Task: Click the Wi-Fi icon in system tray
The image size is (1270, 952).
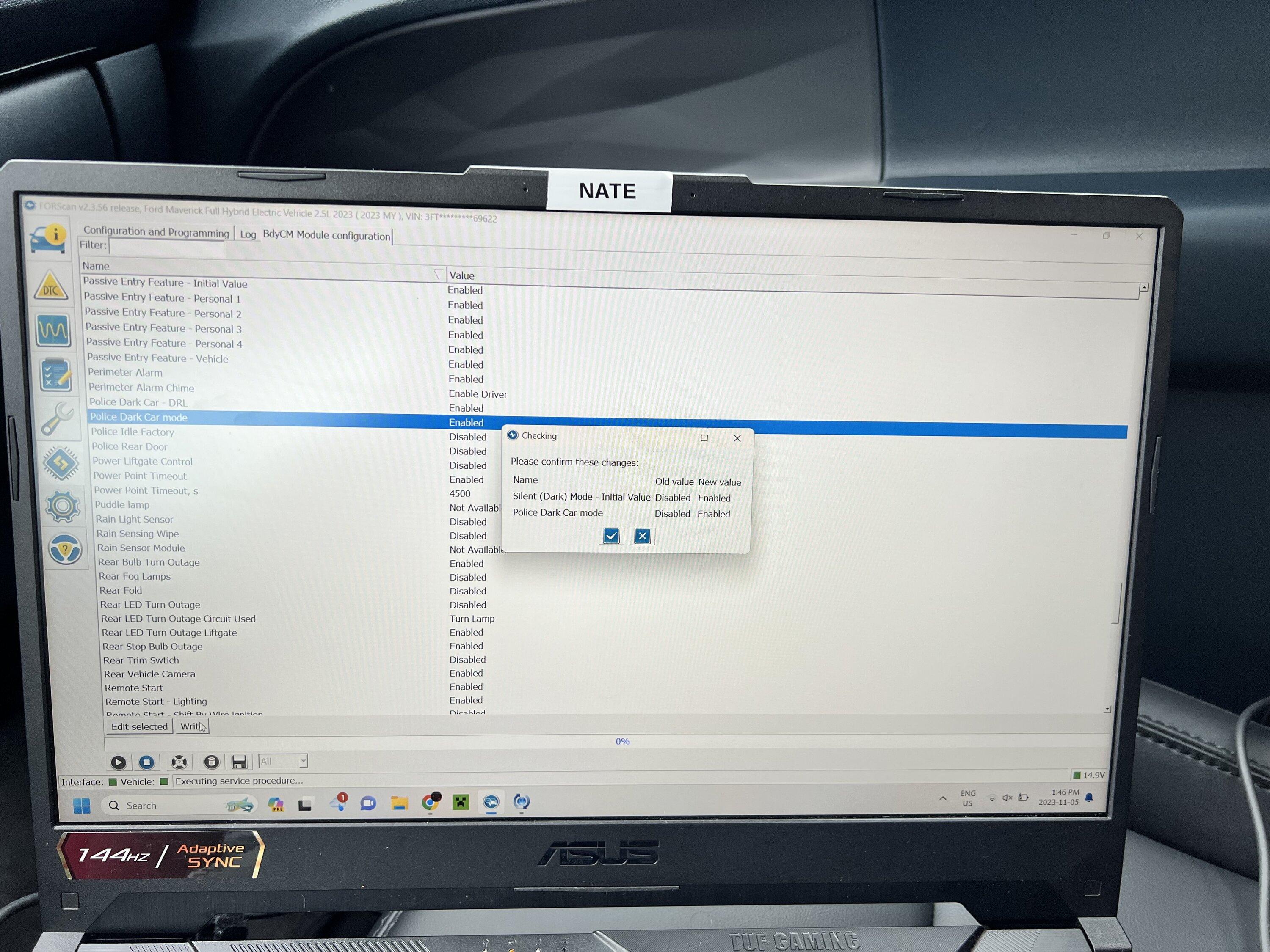Action: 992,798
